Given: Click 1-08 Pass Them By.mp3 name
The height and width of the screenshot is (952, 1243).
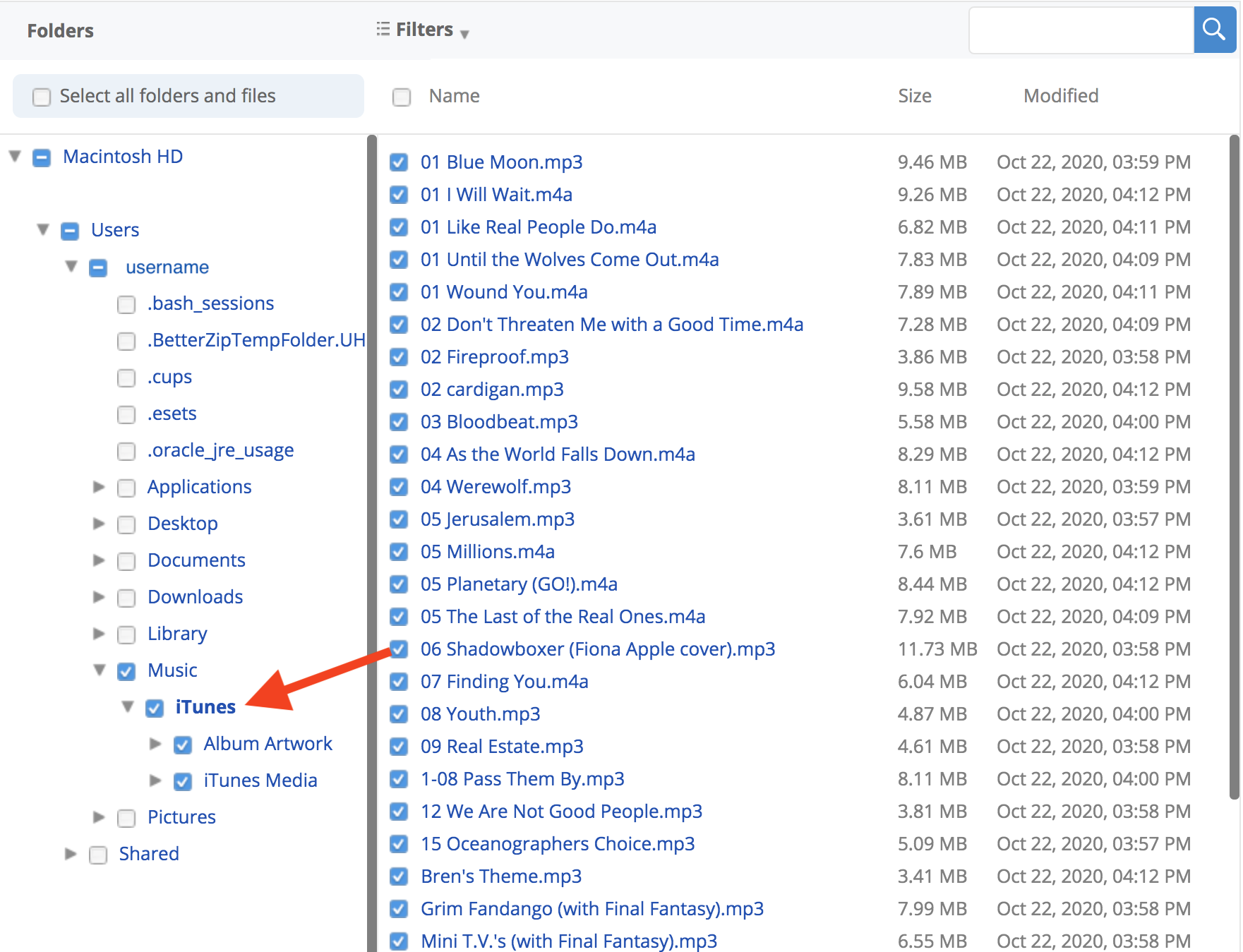Looking at the screenshot, I should click(522, 778).
